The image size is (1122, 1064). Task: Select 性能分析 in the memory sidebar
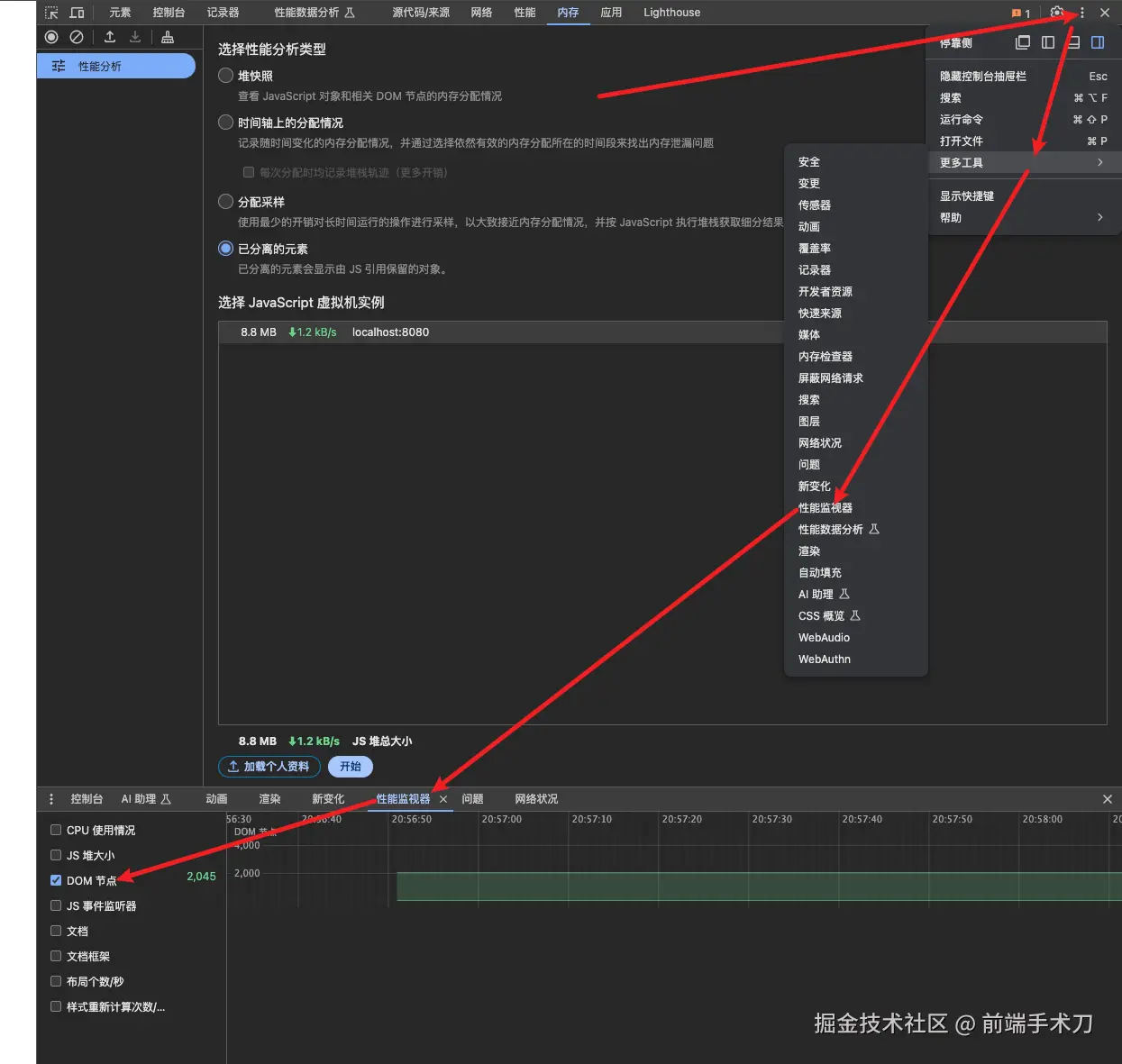click(x=116, y=66)
